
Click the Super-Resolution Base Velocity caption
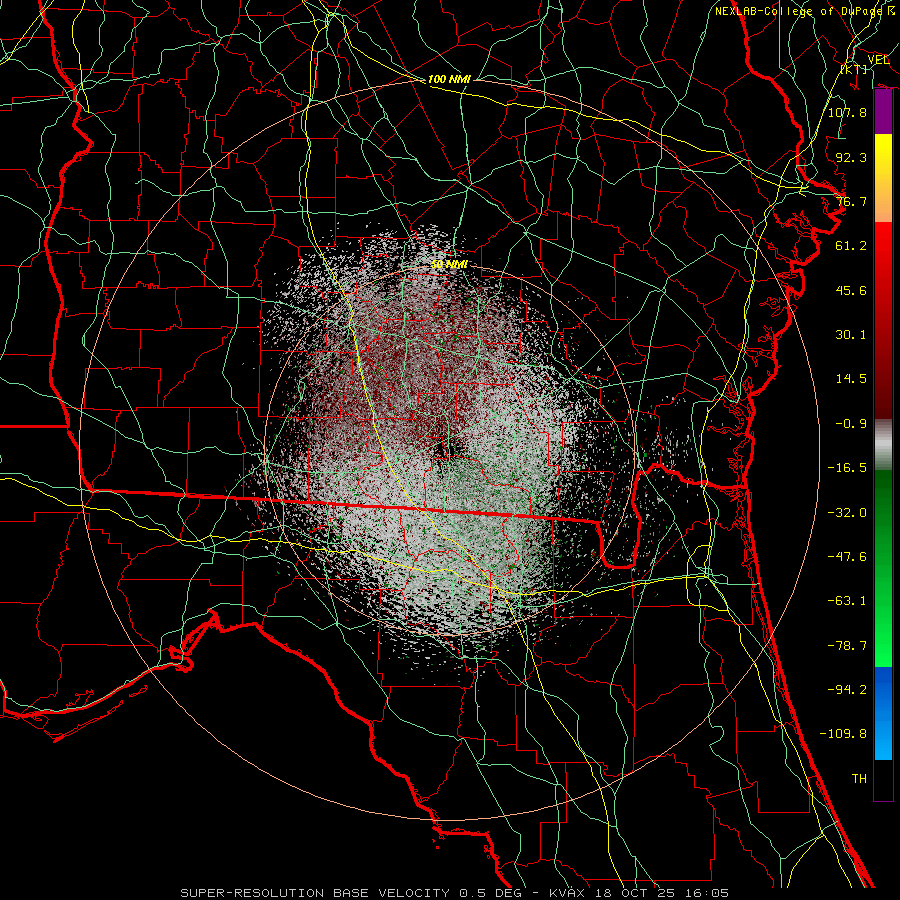[x=455, y=893]
